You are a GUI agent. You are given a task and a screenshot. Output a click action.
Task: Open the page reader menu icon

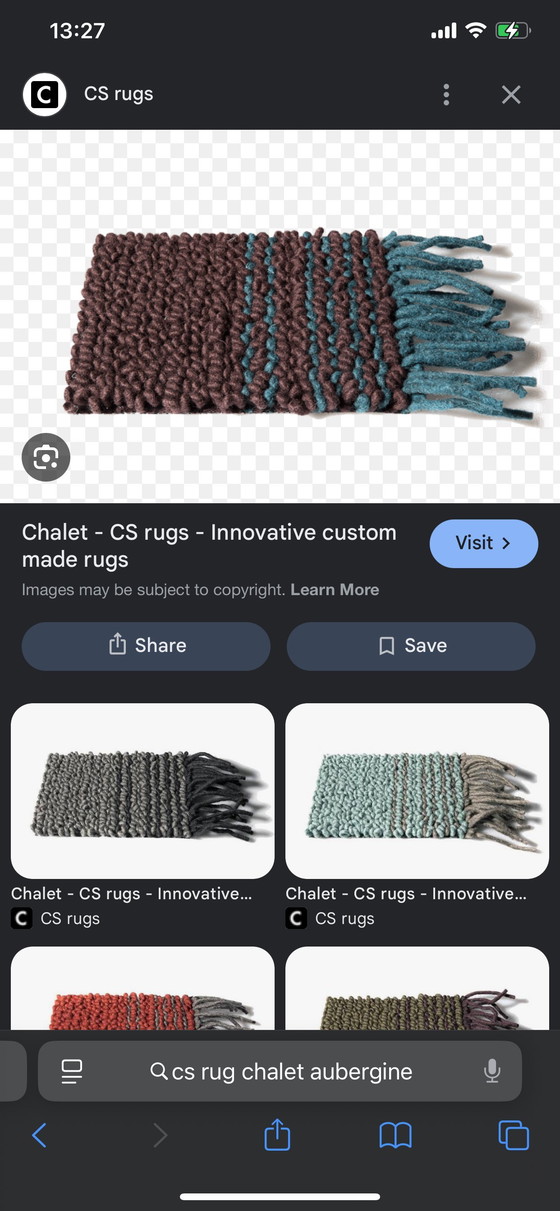tap(72, 1071)
